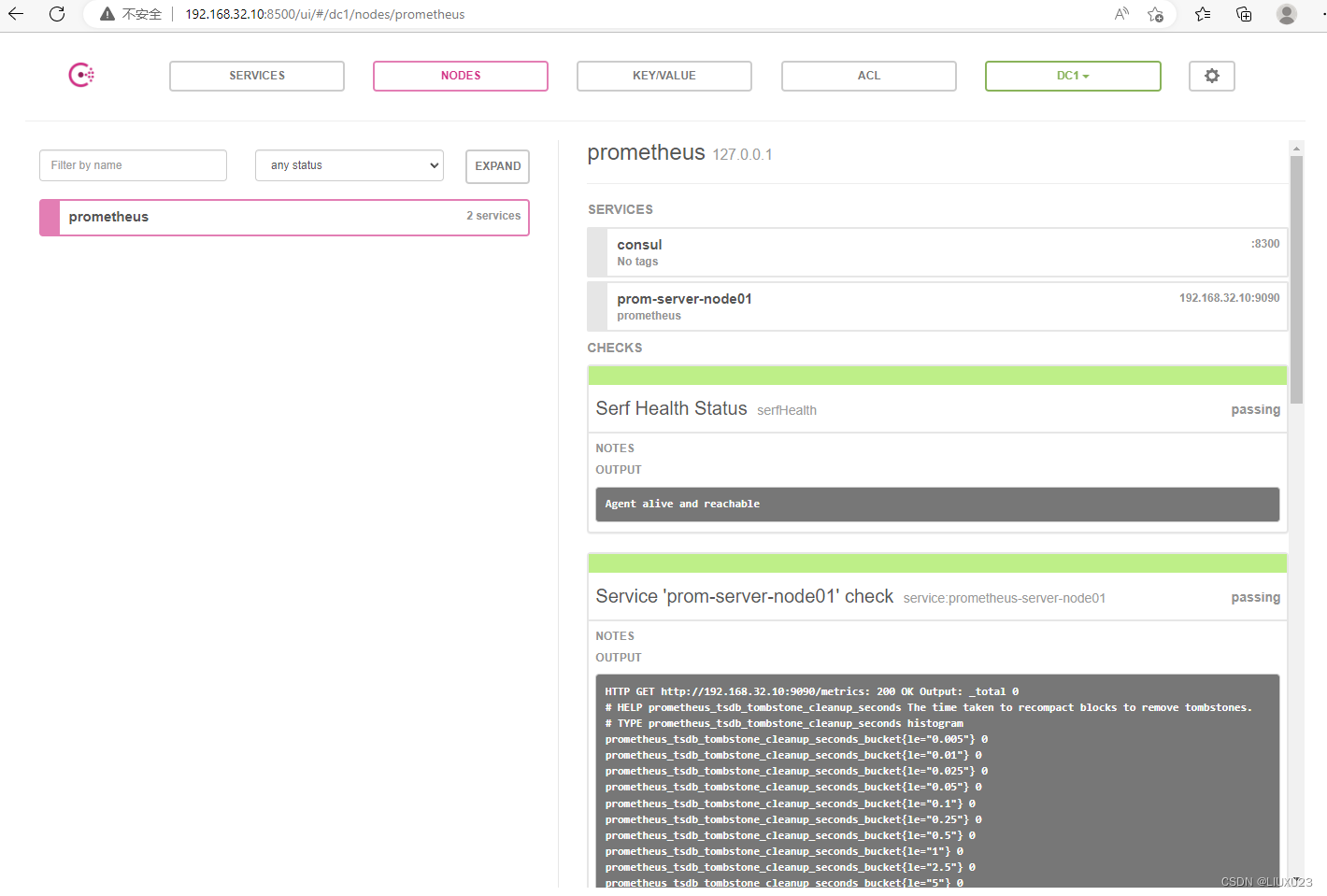Click the Agent alive and reachable output
1327x896 pixels.
937,505
